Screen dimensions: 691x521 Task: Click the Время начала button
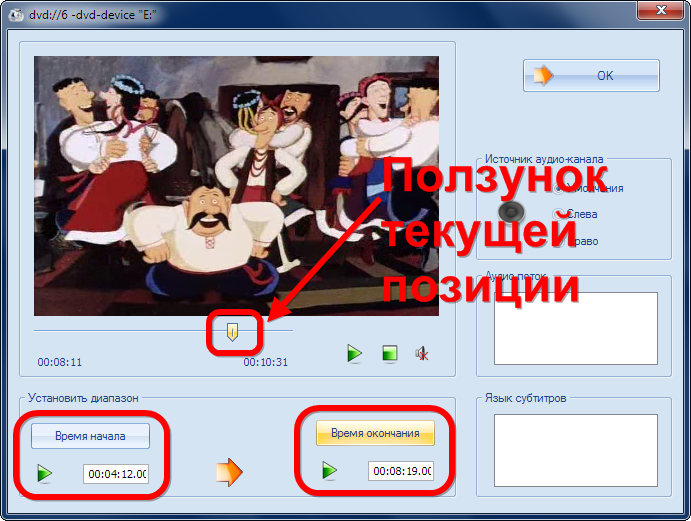(x=90, y=436)
